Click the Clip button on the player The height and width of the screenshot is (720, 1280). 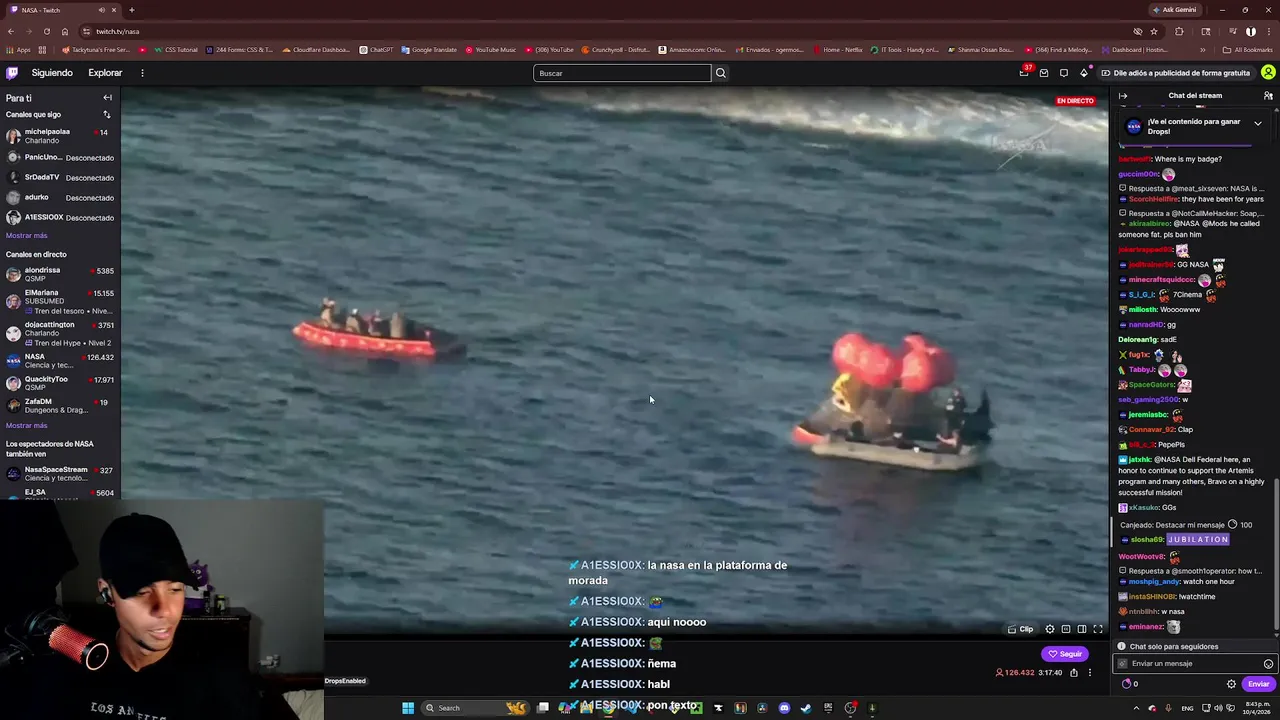click(1021, 629)
